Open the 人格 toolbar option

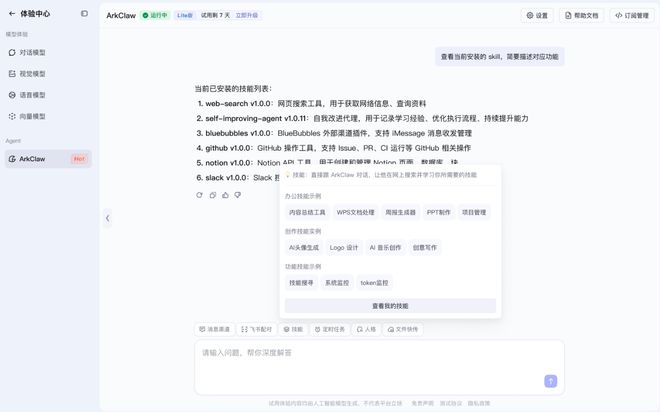tap(366, 329)
